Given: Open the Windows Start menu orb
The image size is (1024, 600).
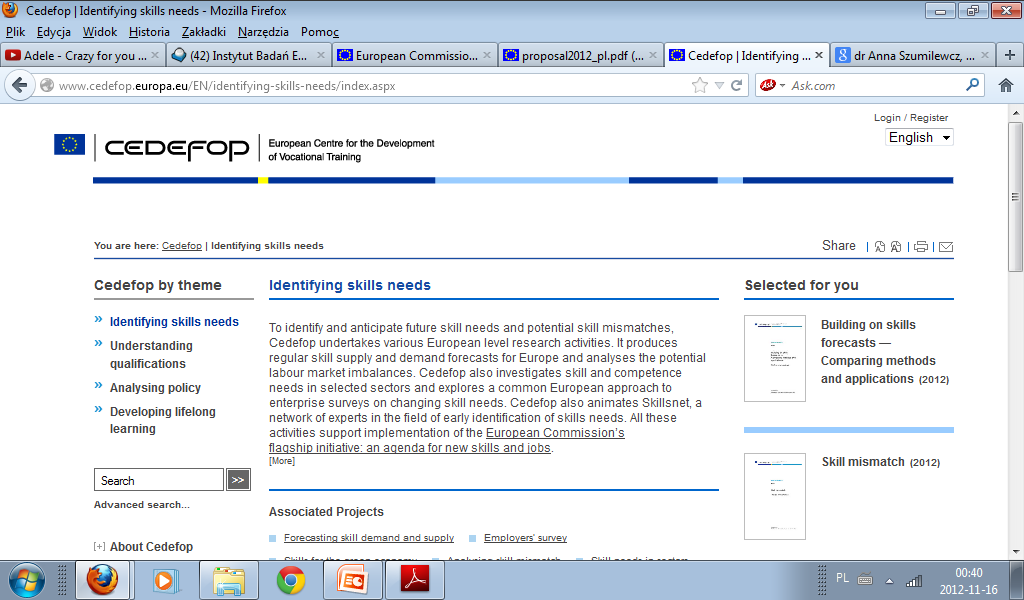Looking at the screenshot, I should (x=27, y=580).
